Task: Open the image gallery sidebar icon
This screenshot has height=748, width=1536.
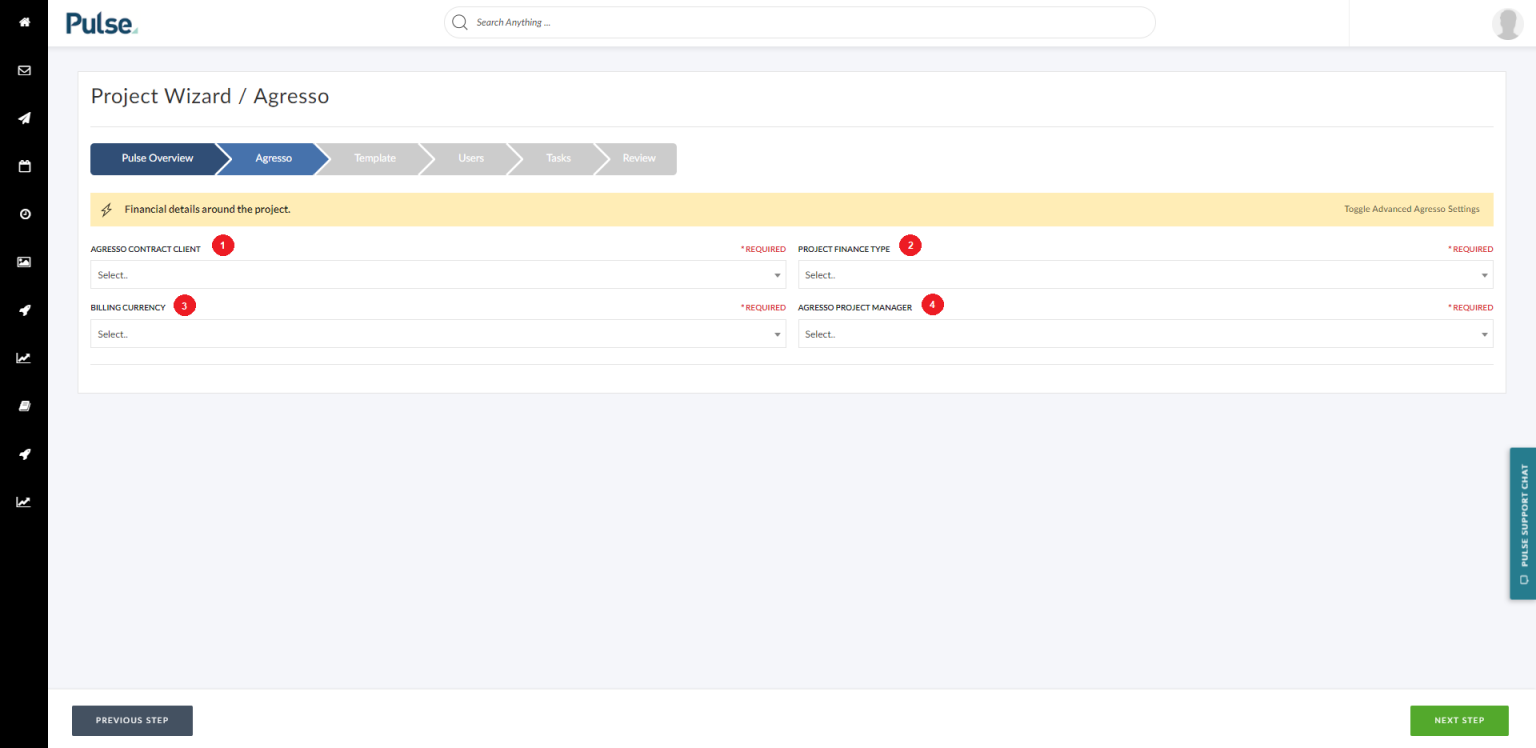Action: tap(23, 261)
